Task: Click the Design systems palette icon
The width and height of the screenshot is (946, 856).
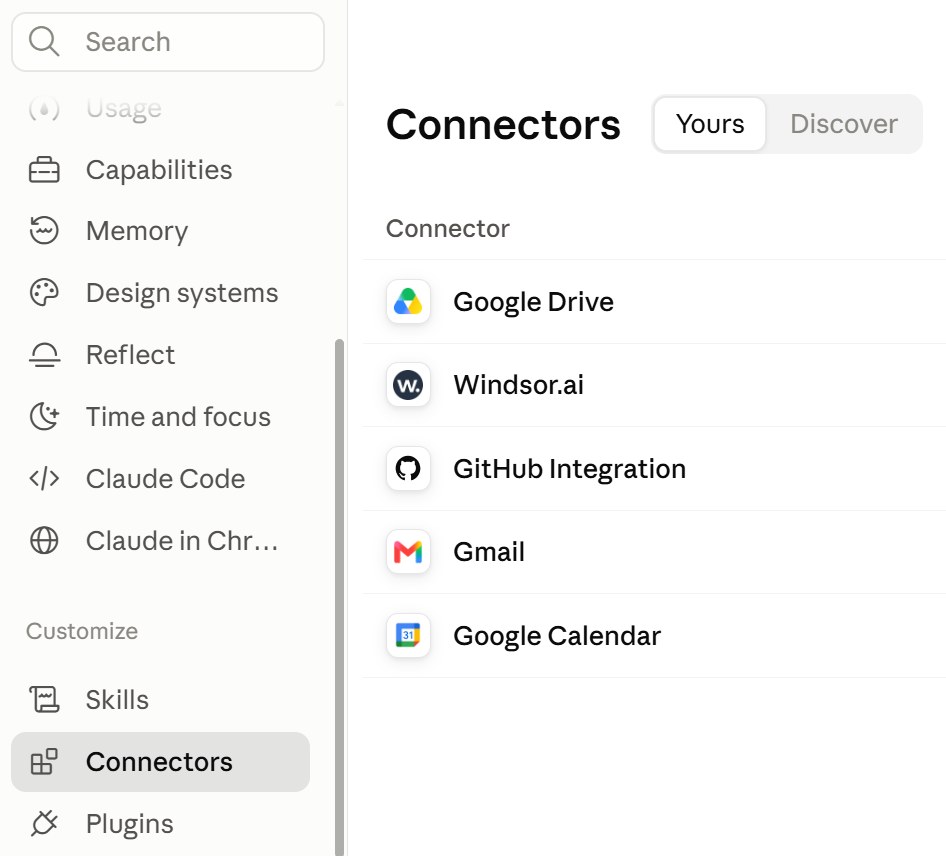Action: 44,293
